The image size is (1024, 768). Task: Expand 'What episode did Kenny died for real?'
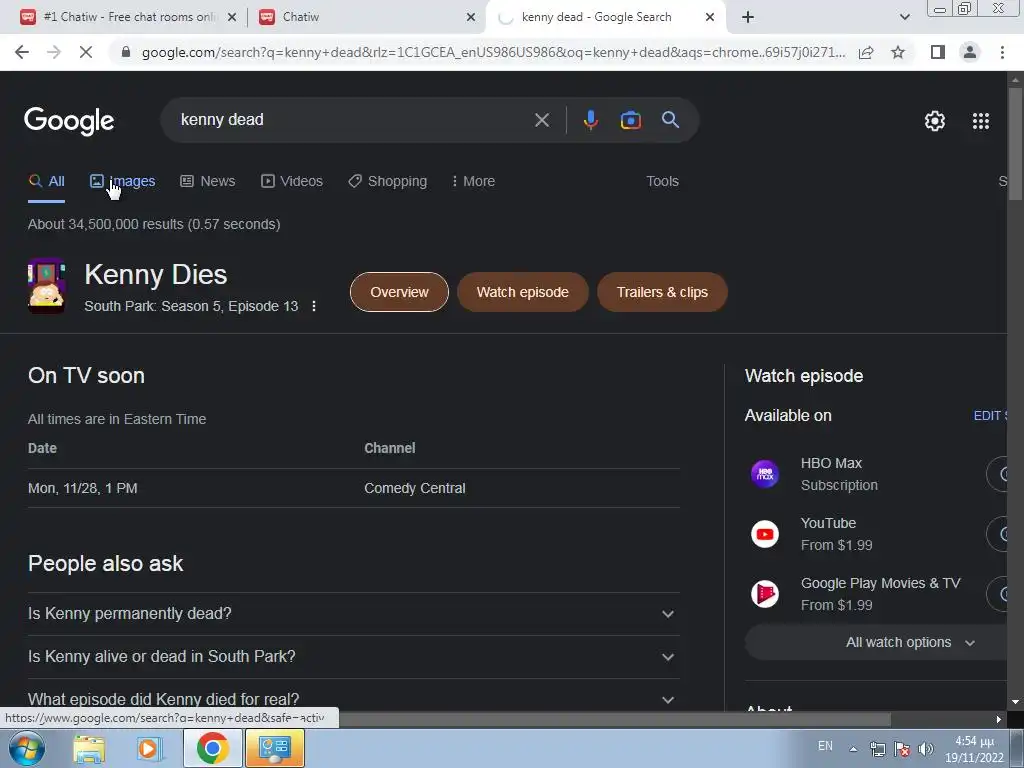pos(353,699)
